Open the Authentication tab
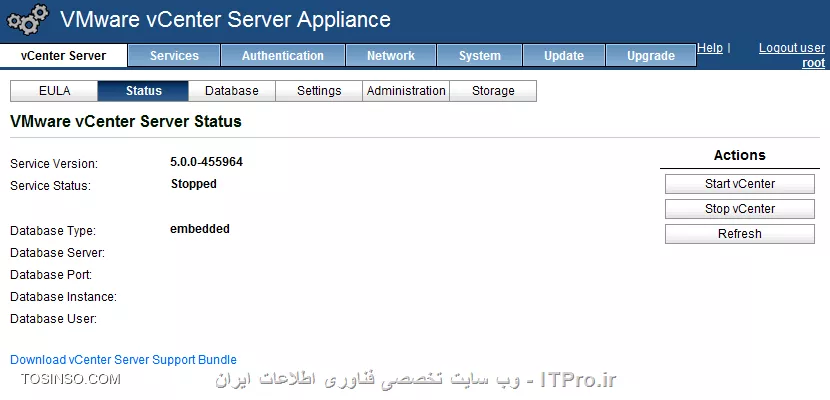The image size is (830, 400). (x=283, y=56)
